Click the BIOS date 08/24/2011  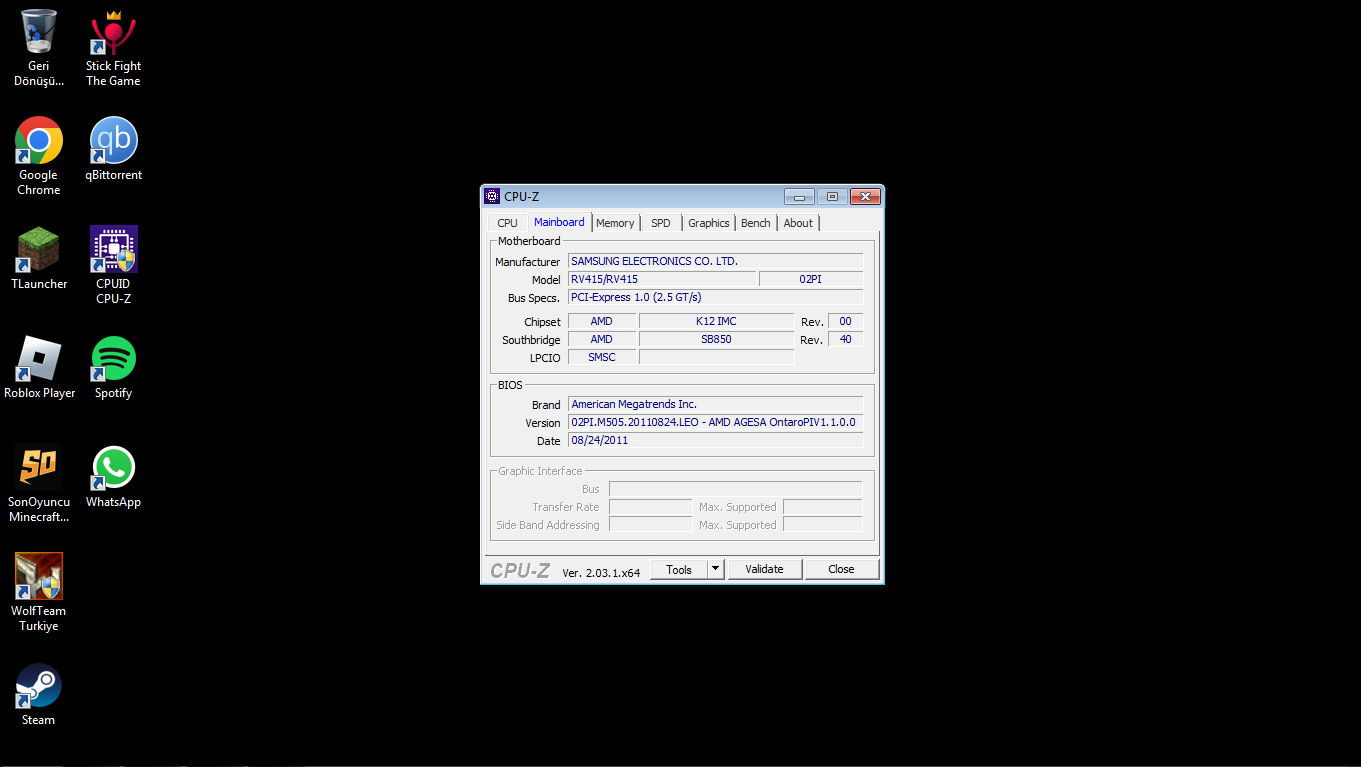pyautogui.click(x=715, y=440)
